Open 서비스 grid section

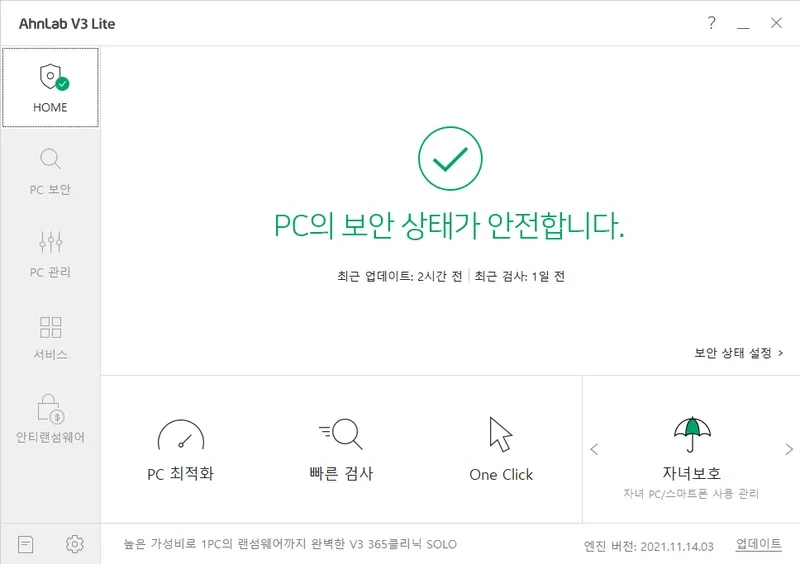click(50, 337)
